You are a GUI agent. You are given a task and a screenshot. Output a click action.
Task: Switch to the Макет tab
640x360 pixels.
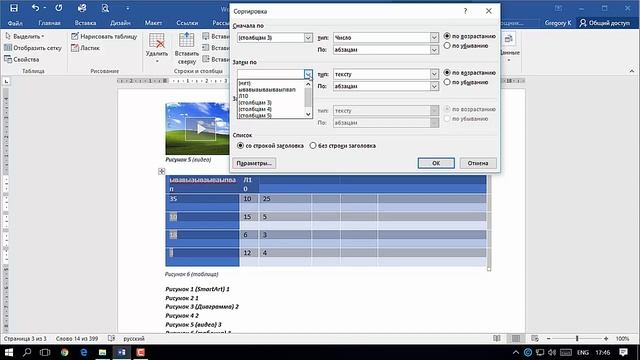pos(153,23)
